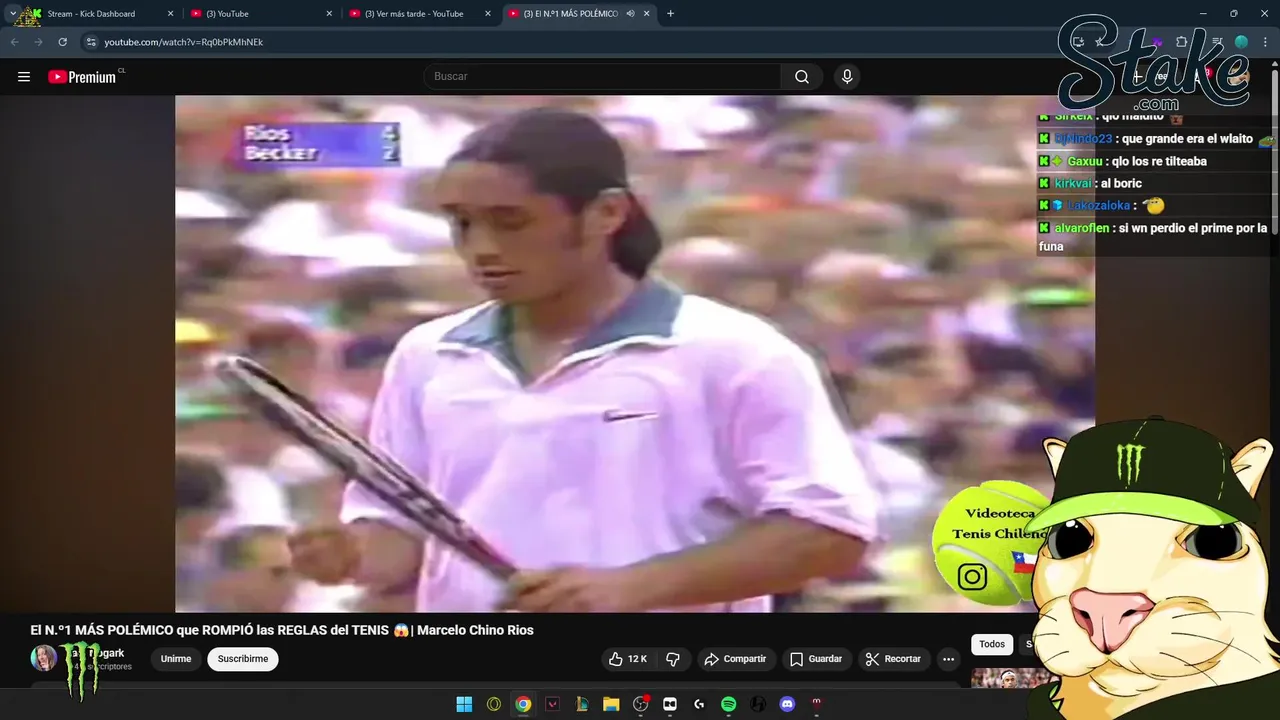The height and width of the screenshot is (720, 1280).
Task: View site information icon in address bar
Action: pyautogui.click(x=91, y=42)
